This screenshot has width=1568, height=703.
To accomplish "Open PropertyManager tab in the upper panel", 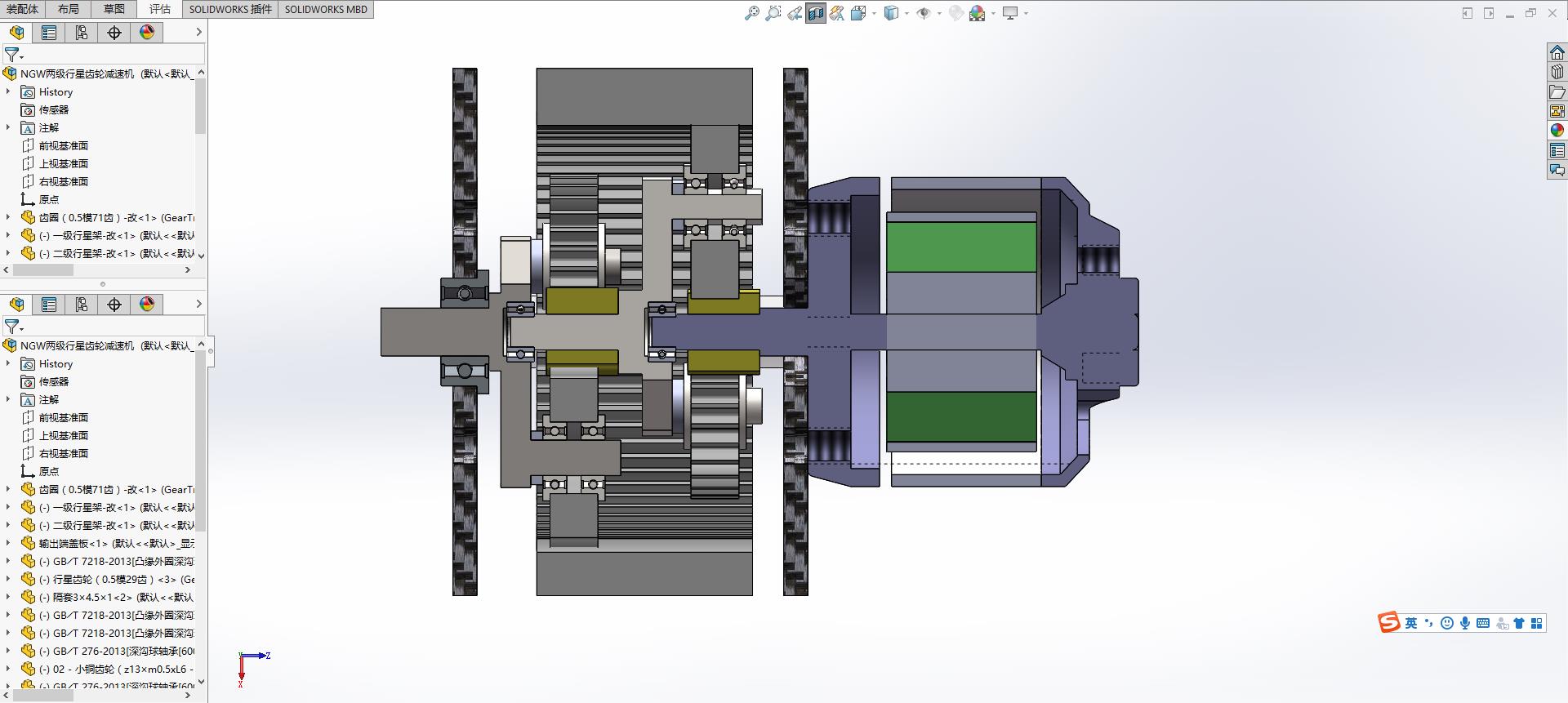I will point(49,33).
